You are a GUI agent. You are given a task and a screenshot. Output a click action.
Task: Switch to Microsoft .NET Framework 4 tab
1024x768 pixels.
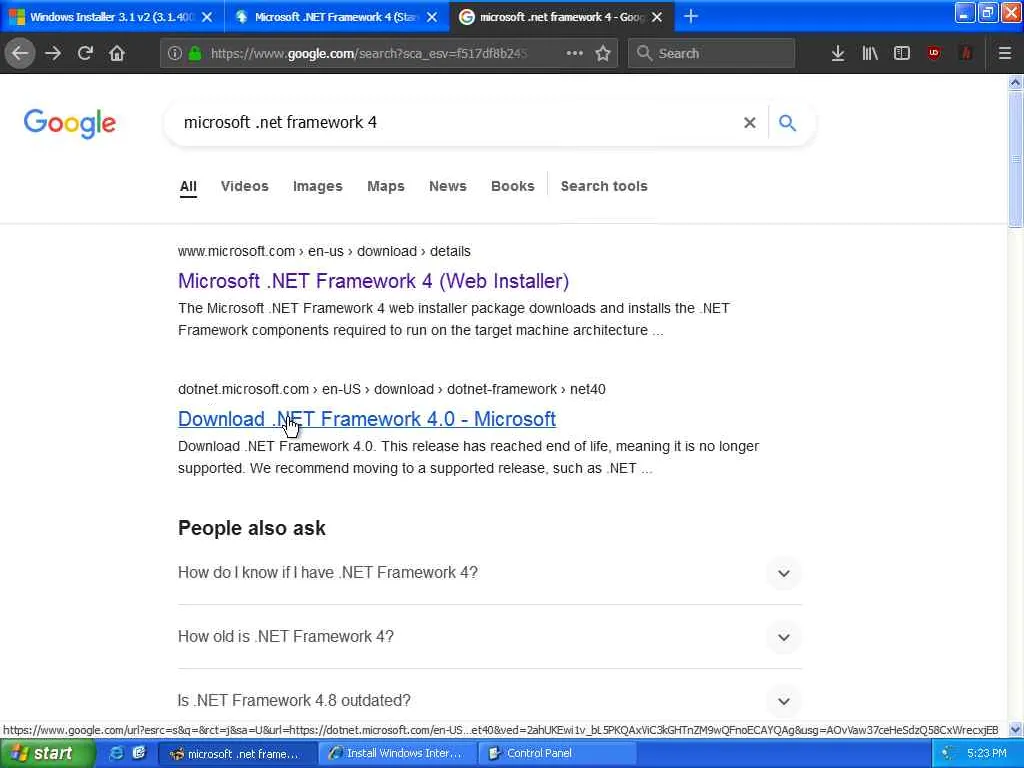tap(336, 17)
